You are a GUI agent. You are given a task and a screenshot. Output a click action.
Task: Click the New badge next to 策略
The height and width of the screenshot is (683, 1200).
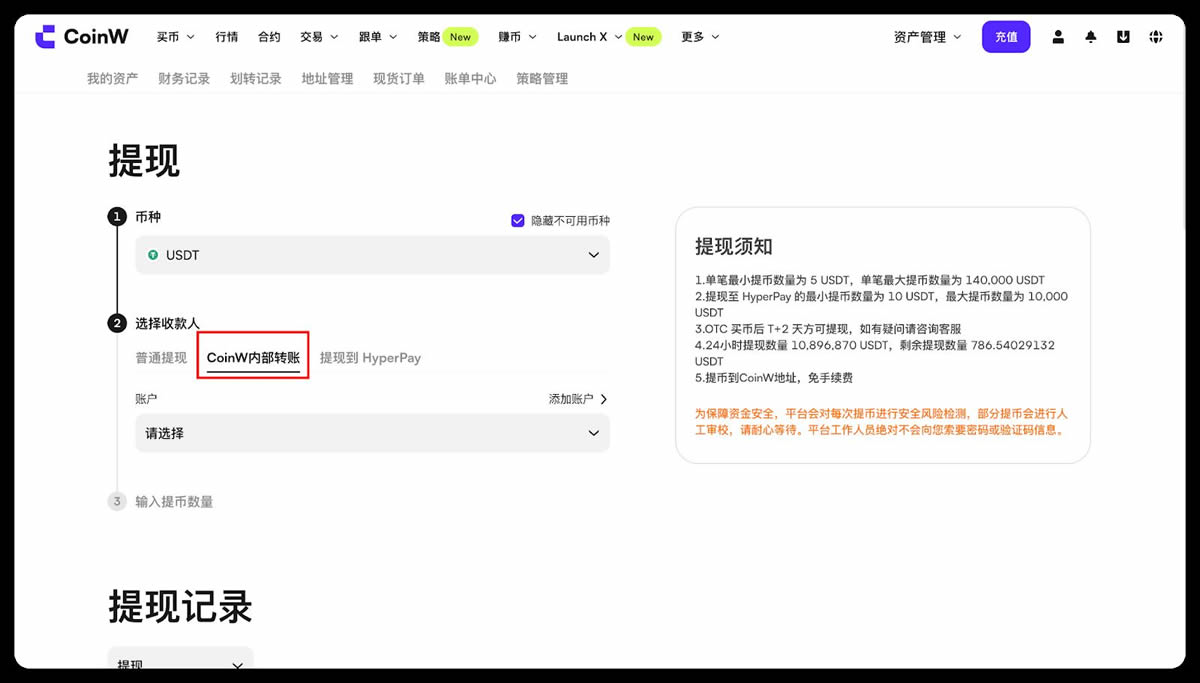pyautogui.click(x=460, y=36)
